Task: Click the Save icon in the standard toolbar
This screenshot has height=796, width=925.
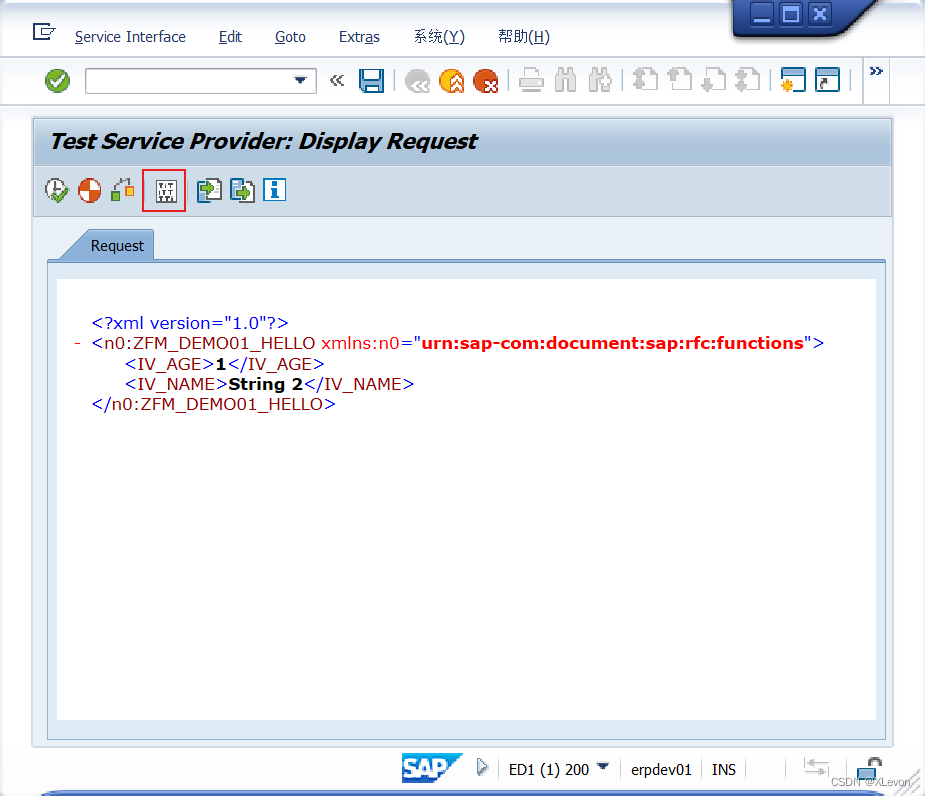Action: [371, 81]
